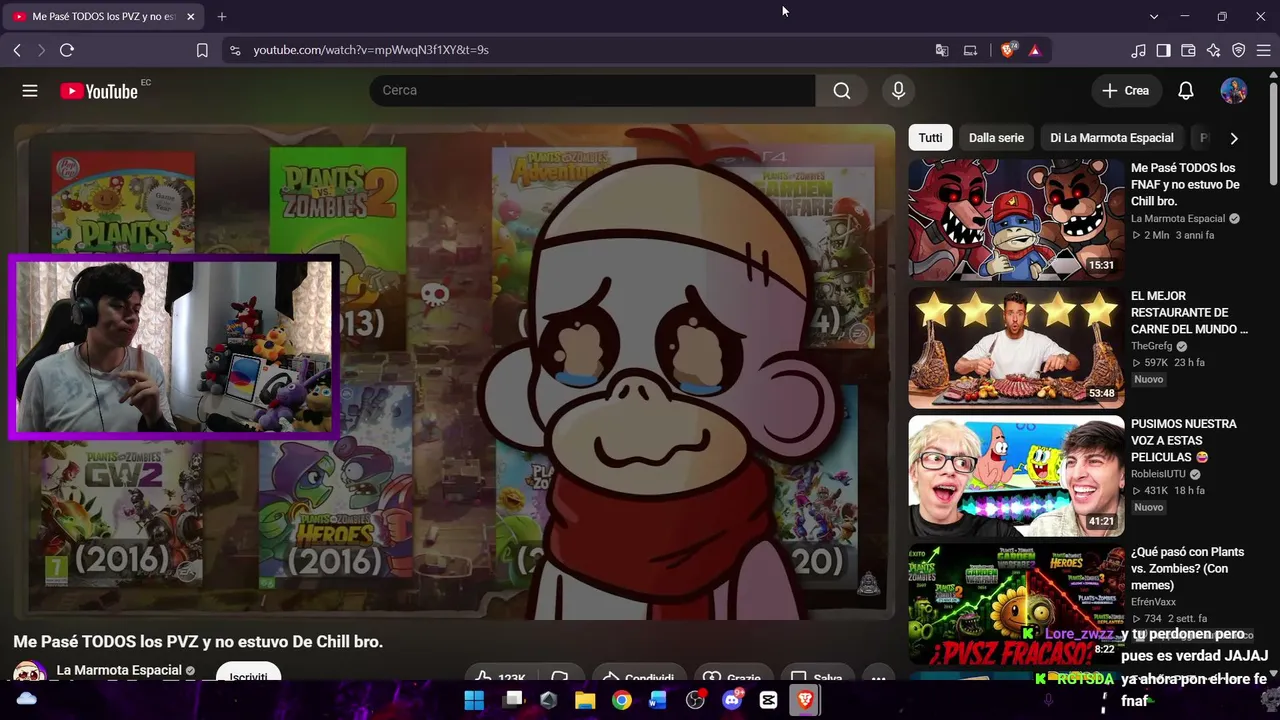Screen dimensions: 1280x720
Task: Show more filter chips with right arrow
Action: [1234, 138]
